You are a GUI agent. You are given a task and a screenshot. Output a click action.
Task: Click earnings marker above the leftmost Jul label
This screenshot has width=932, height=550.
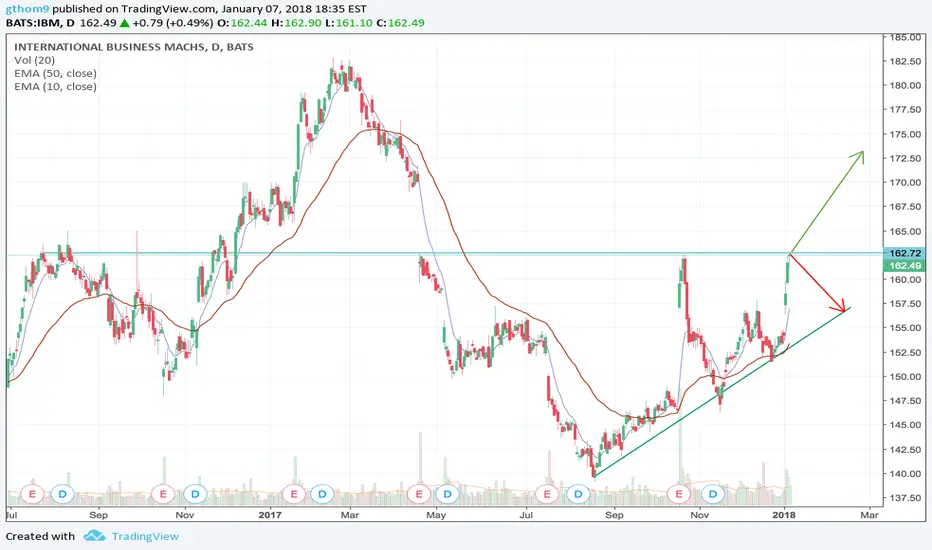click(32, 494)
